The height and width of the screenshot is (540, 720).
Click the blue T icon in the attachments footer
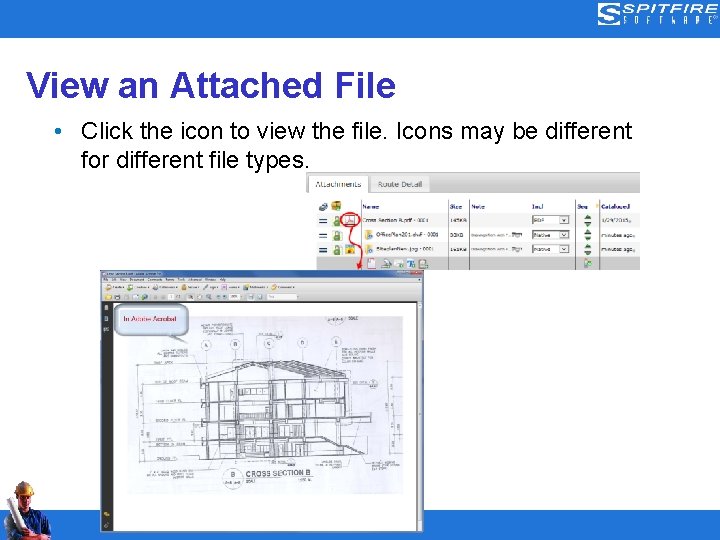pyautogui.click(x=411, y=264)
